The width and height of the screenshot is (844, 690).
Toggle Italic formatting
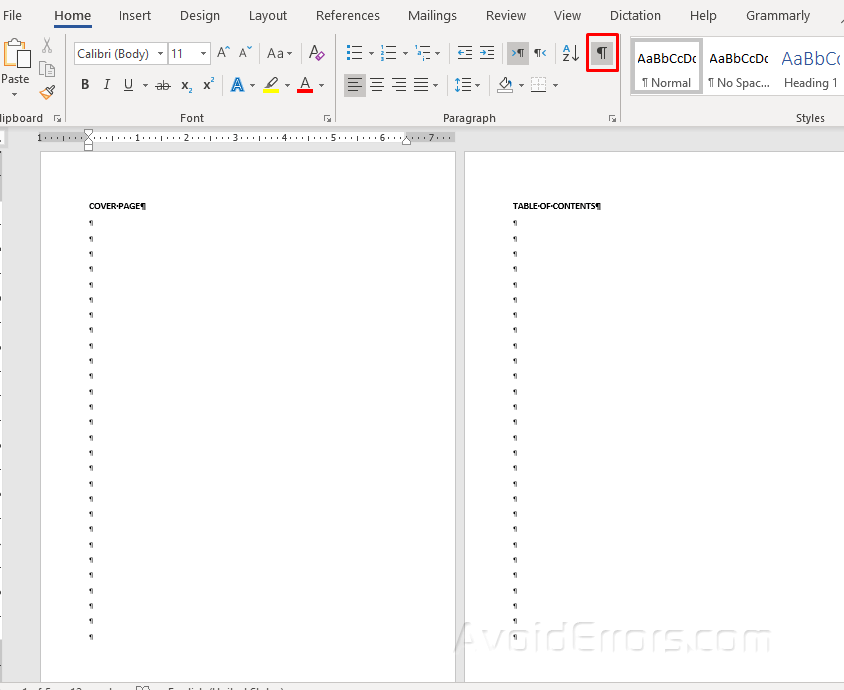pyautogui.click(x=107, y=85)
